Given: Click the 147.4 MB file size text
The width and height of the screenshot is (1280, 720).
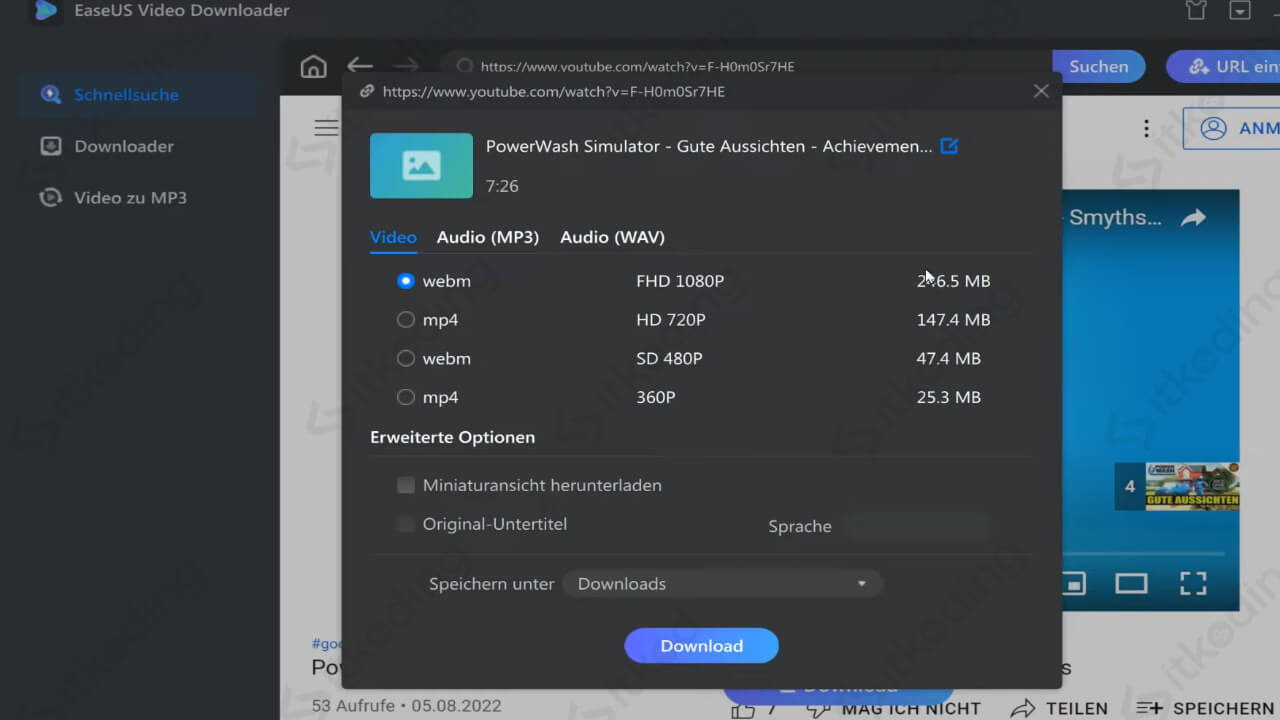Looking at the screenshot, I should click(x=953, y=320).
